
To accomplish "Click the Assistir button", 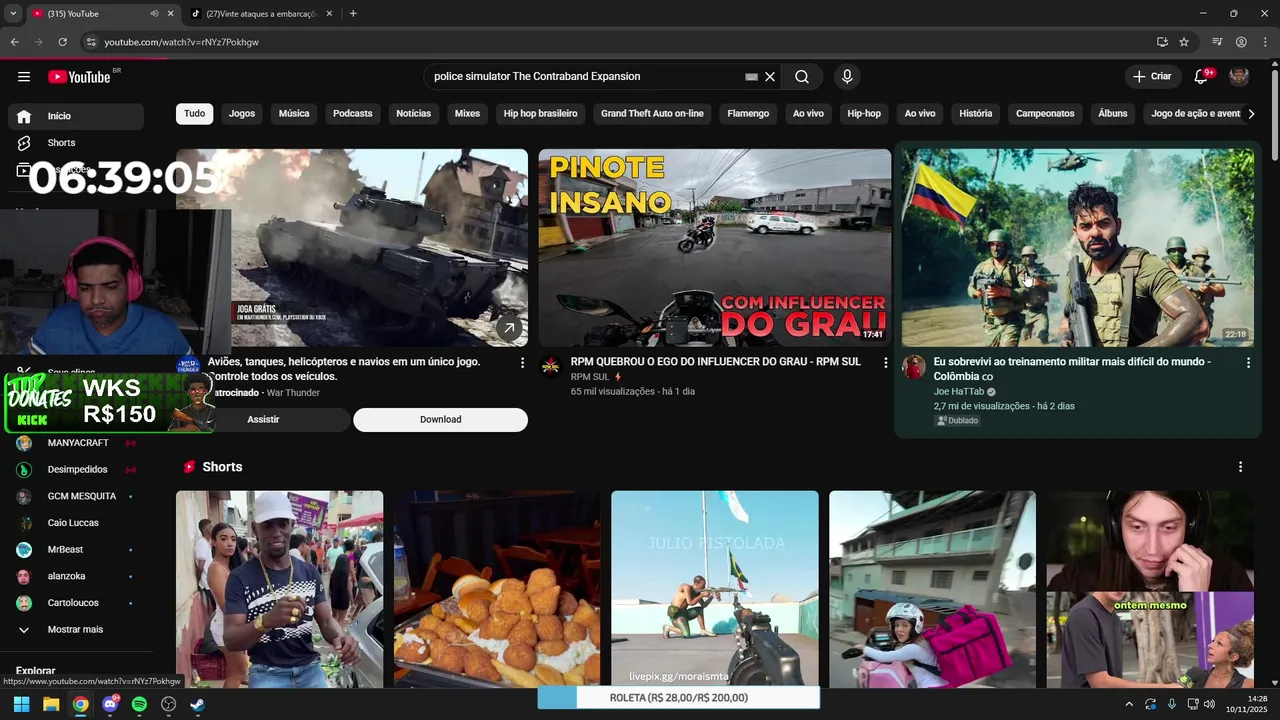I will click(263, 420).
